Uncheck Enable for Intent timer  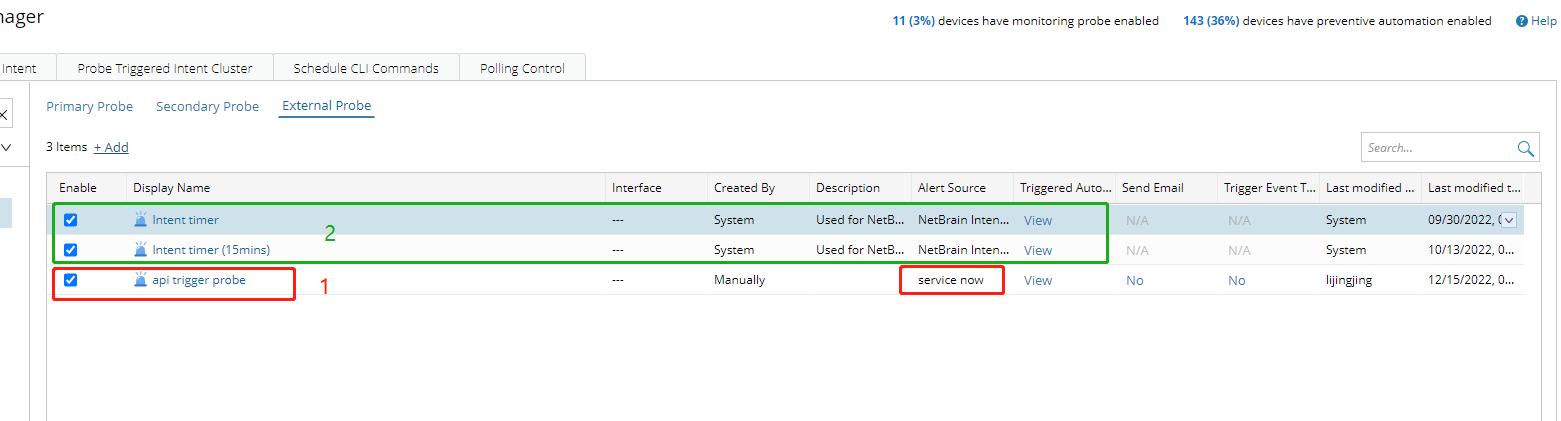click(x=71, y=220)
